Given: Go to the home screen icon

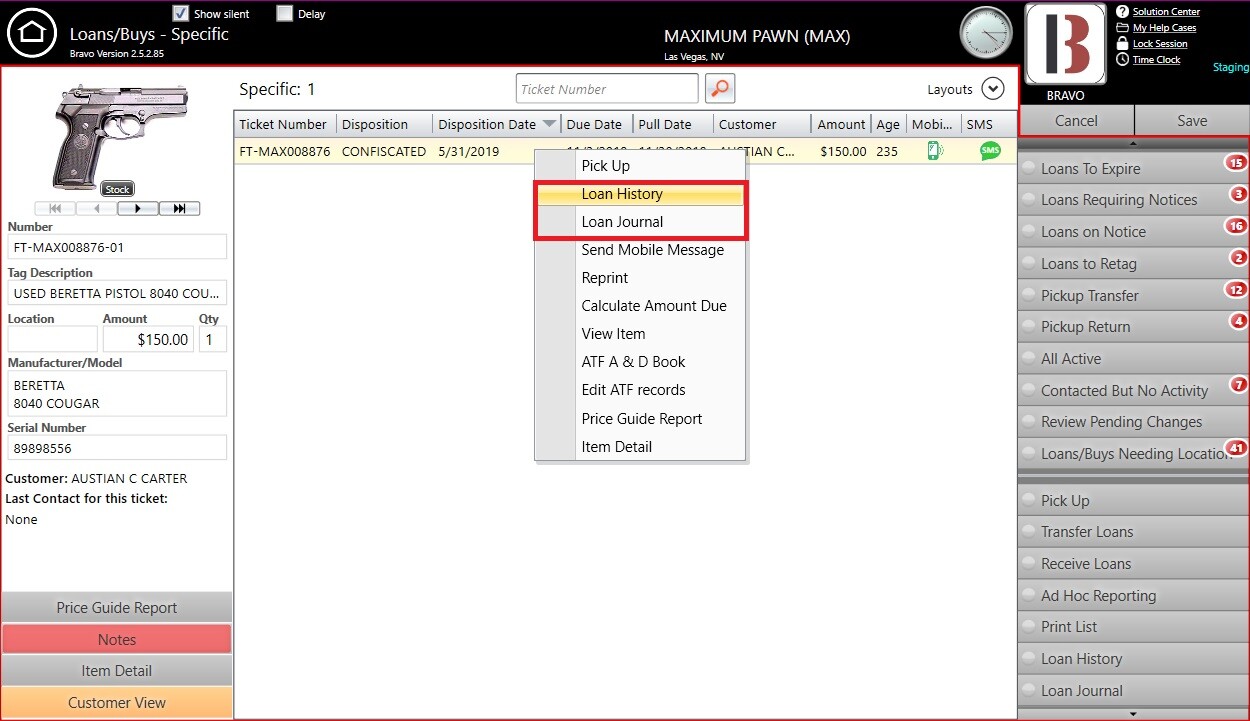Looking at the screenshot, I should point(32,33).
